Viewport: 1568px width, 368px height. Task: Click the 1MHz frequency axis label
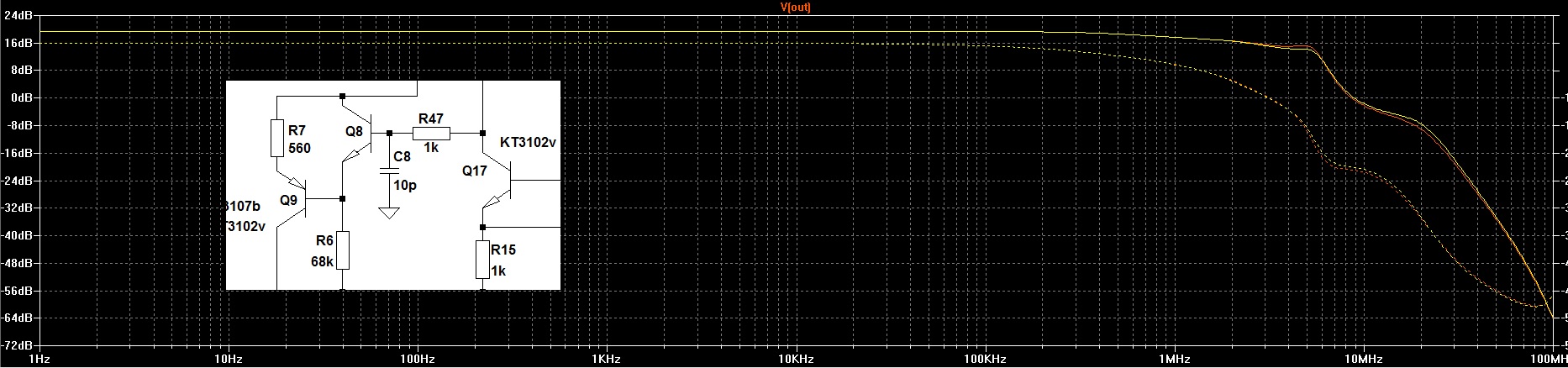[1172, 360]
